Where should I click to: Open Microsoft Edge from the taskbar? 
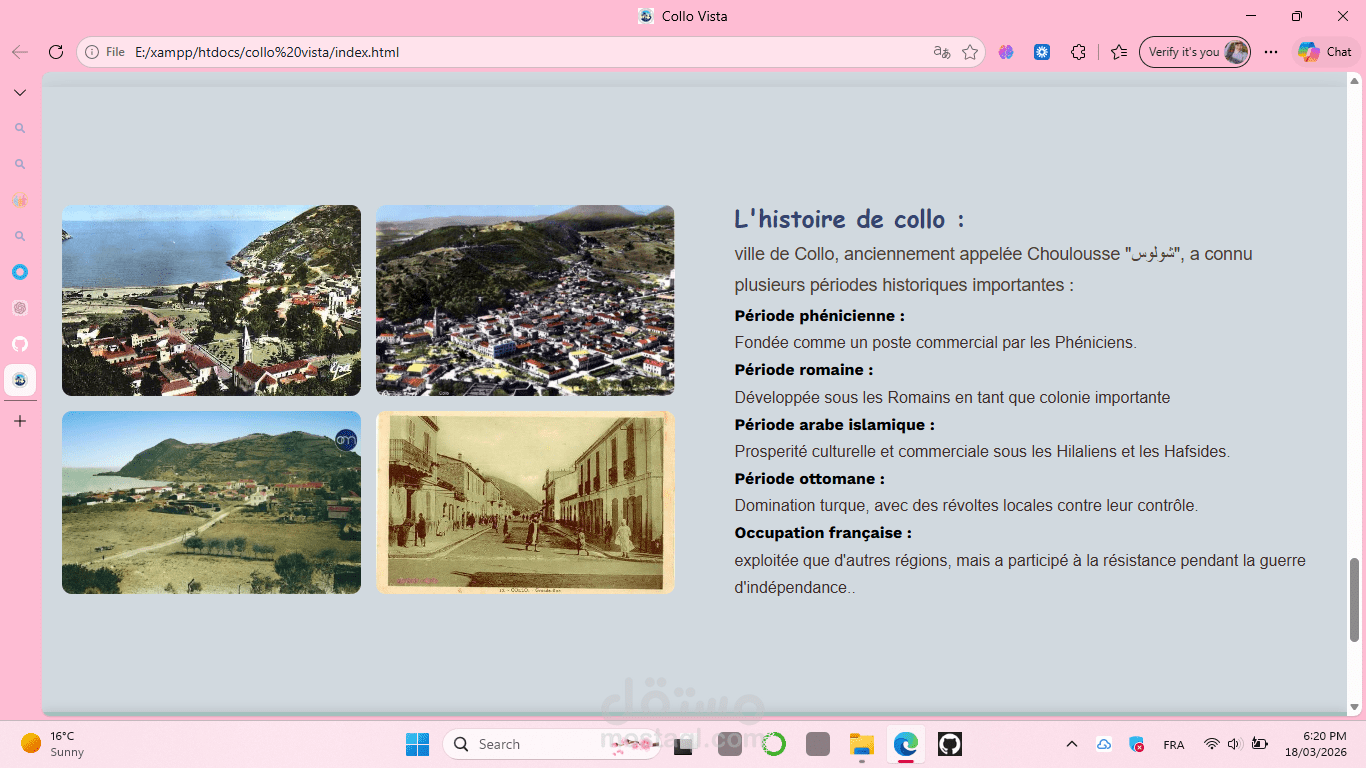coord(906,744)
